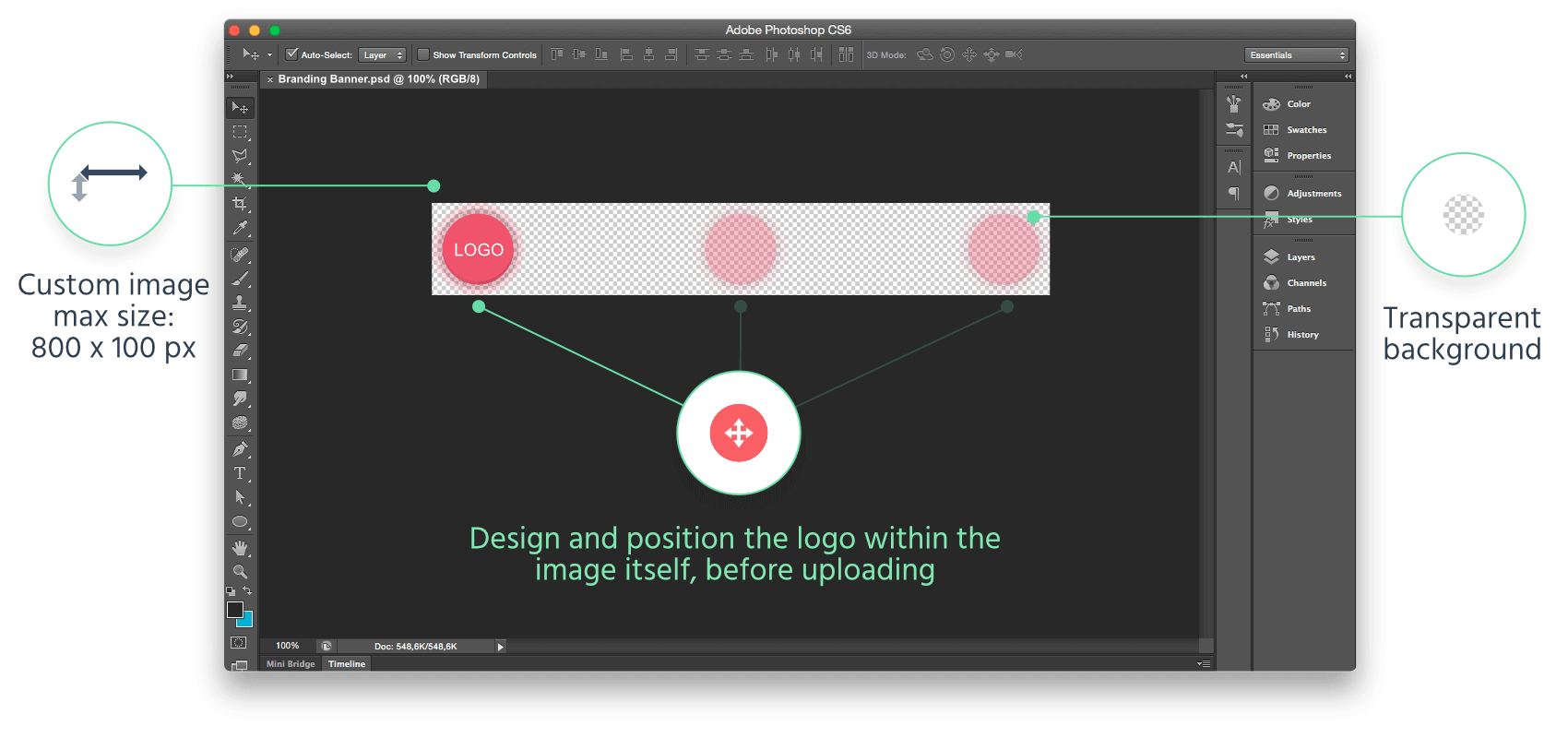The width and height of the screenshot is (1568, 738).
Task: Select the Hand tool
Action: (240, 548)
